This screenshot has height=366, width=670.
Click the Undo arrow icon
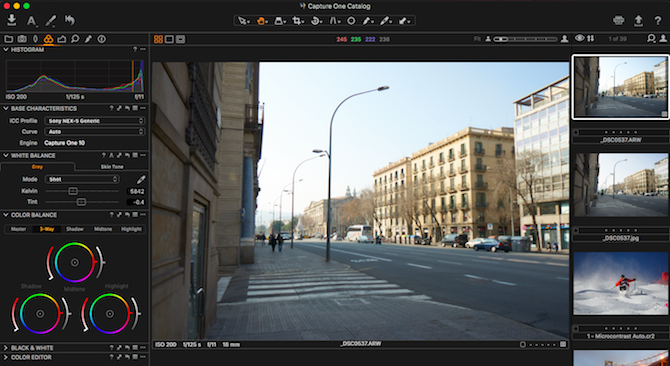[x=70, y=20]
